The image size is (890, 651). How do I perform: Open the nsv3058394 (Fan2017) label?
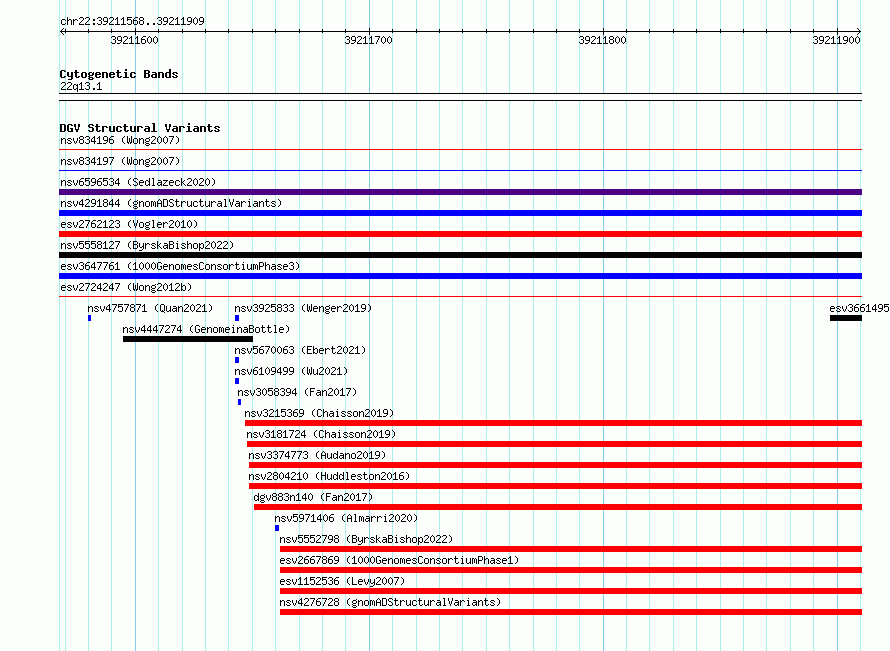(x=297, y=392)
